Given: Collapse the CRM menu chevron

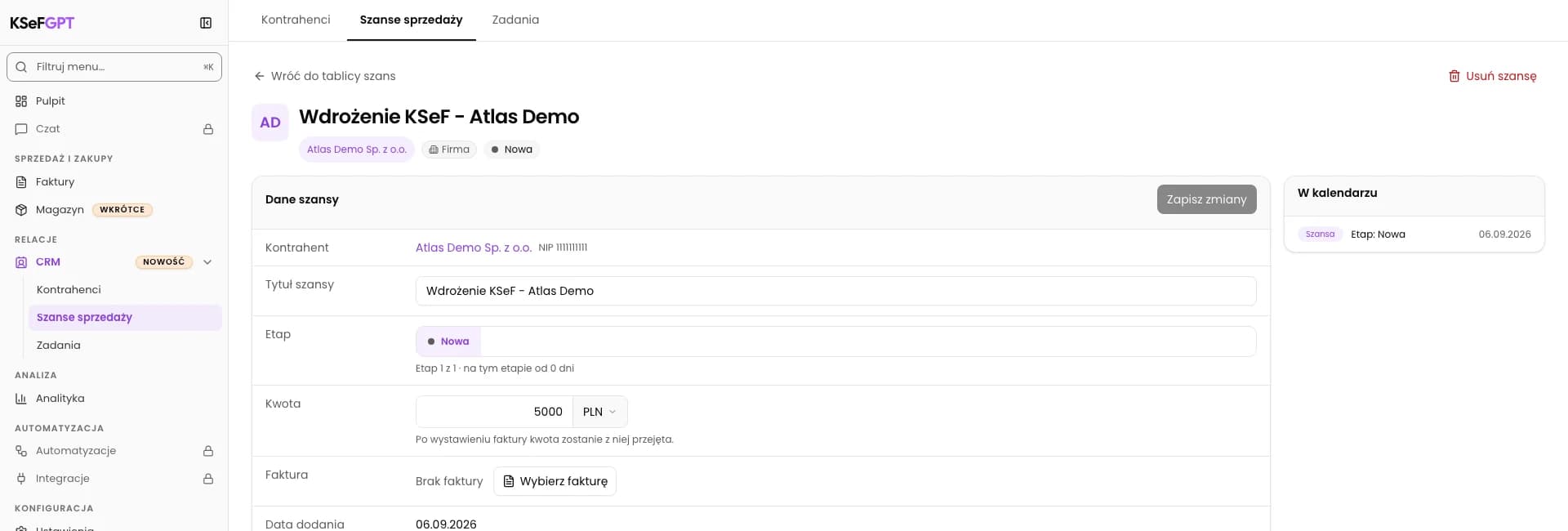Looking at the screenshot, I should coord(207,262).
